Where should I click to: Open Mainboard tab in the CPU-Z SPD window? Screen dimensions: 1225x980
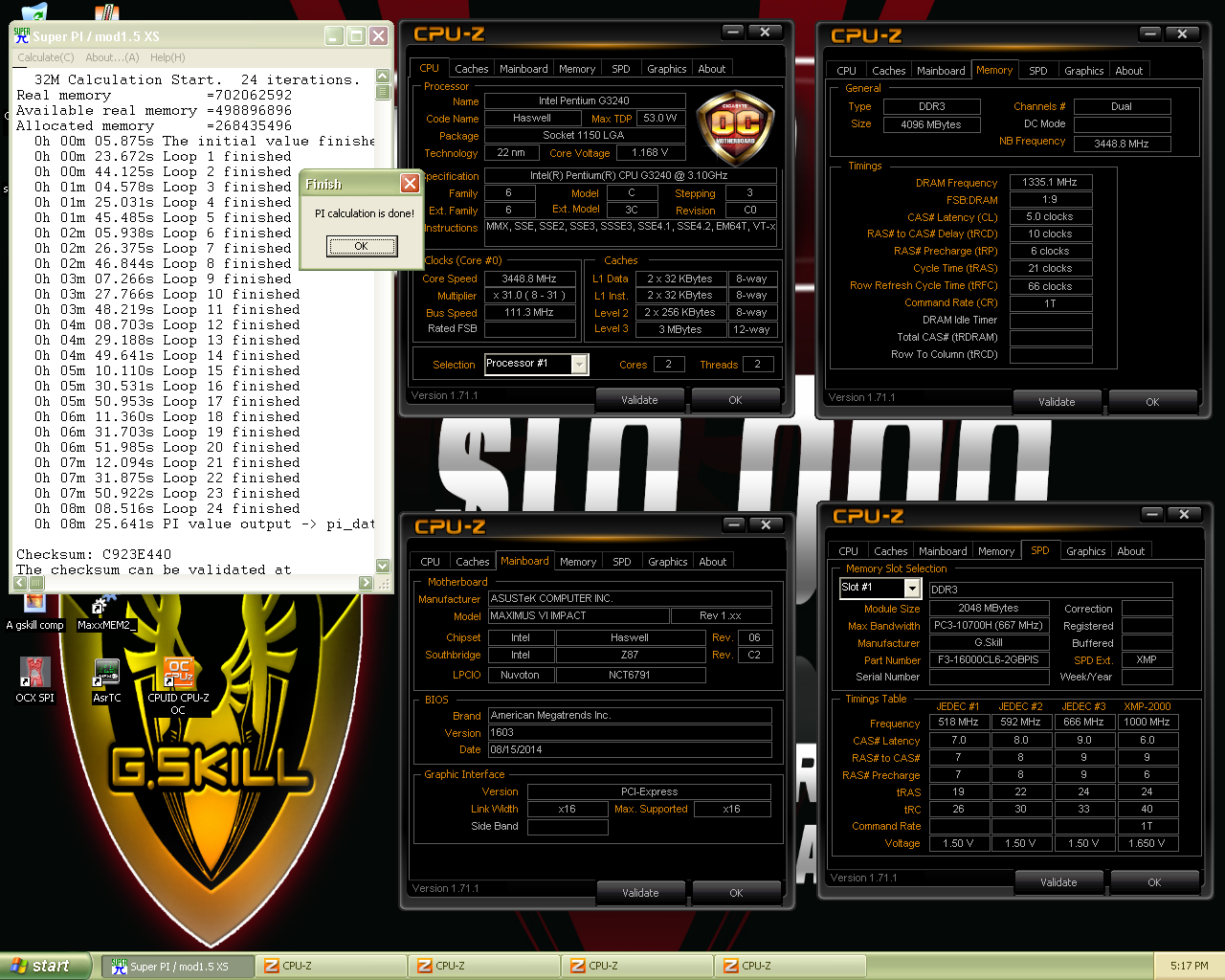tap(943, 551)
